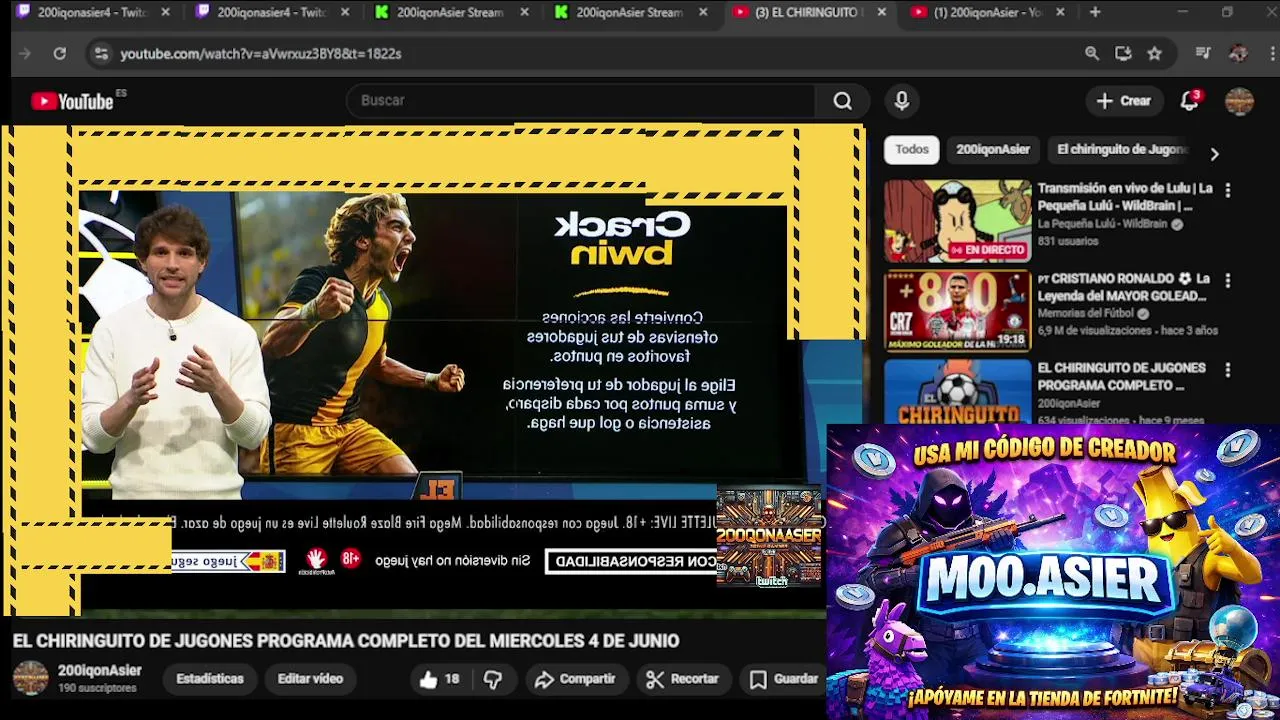Open the notifications bell
Screen dimensions: 1280x720
[x=1189, y=101]
